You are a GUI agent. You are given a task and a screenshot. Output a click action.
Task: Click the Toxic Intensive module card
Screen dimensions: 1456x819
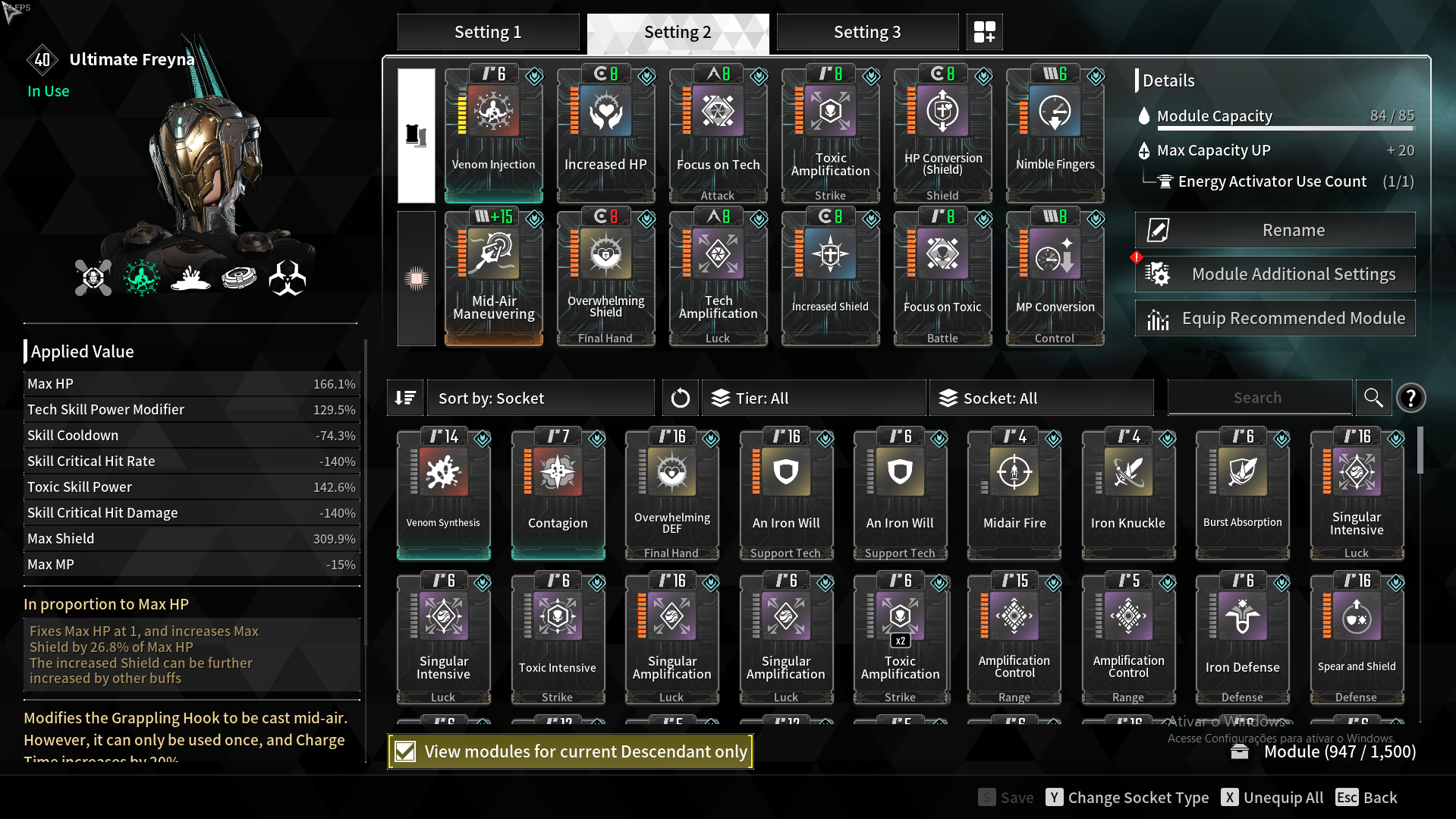(558, 638)
